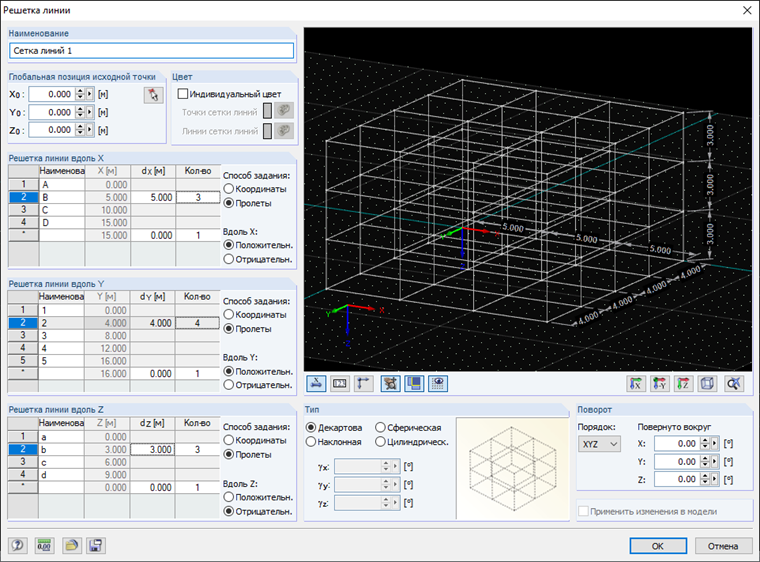Select Координаты option for grid along X
The width and height of the screenshot is (760, 562).
pyautogui.click(x=229, y=188)
